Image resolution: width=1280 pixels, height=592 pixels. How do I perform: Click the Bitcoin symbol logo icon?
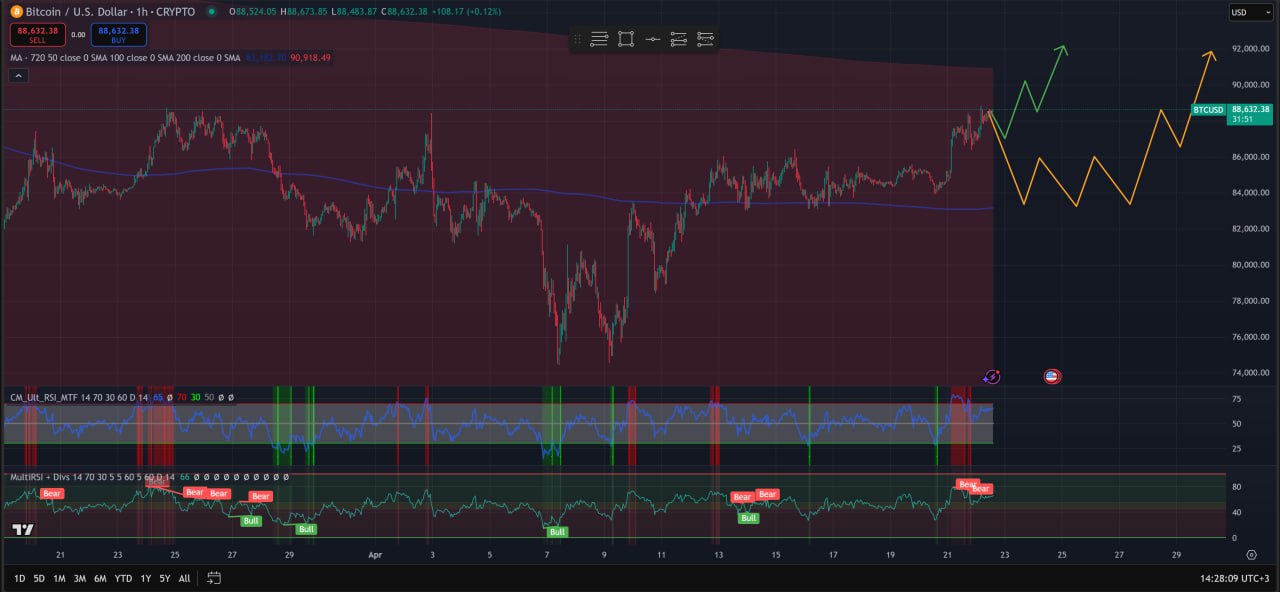[x=15, y=12]
